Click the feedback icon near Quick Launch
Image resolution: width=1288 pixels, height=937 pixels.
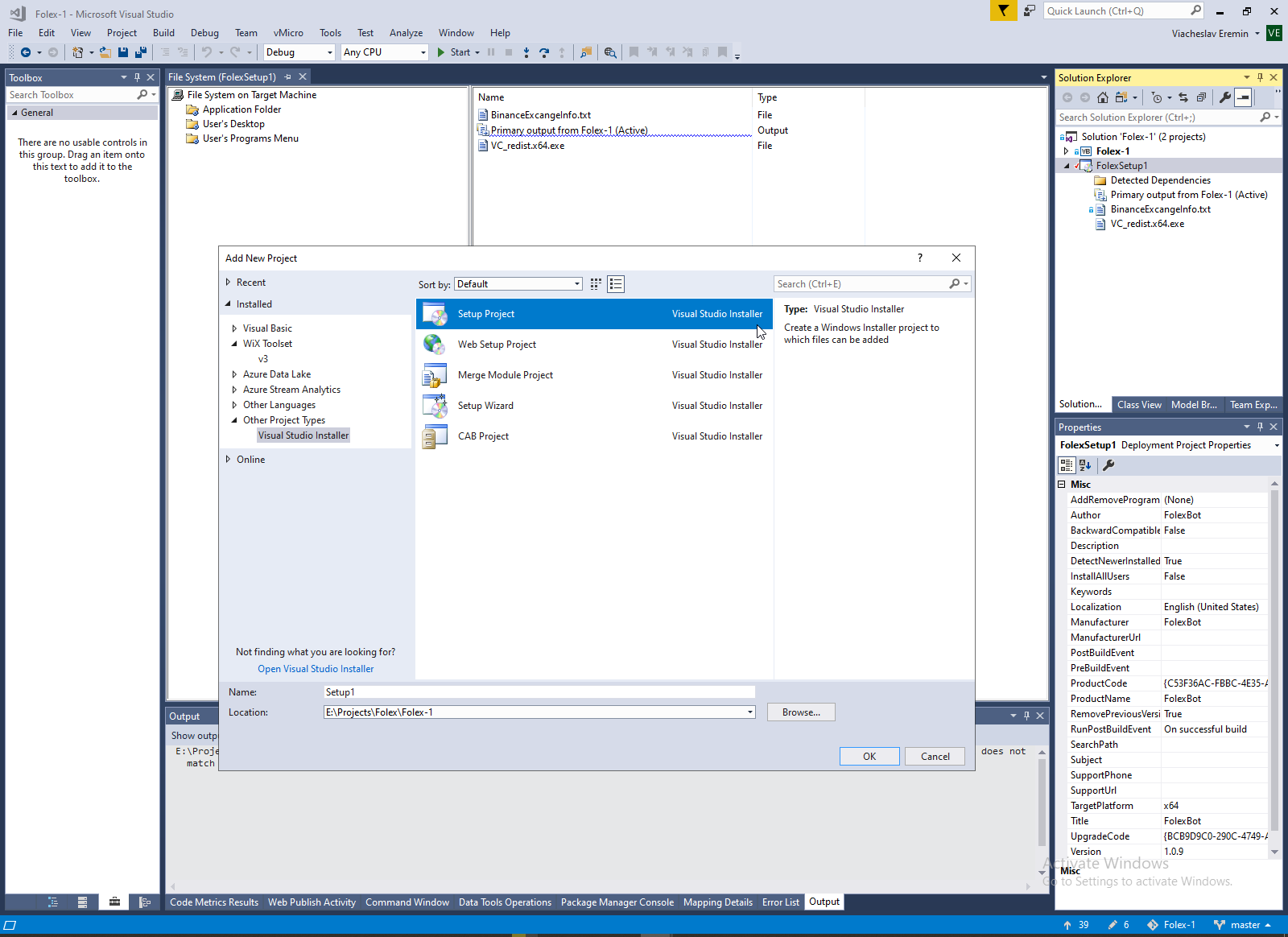tap(1030, 10)
